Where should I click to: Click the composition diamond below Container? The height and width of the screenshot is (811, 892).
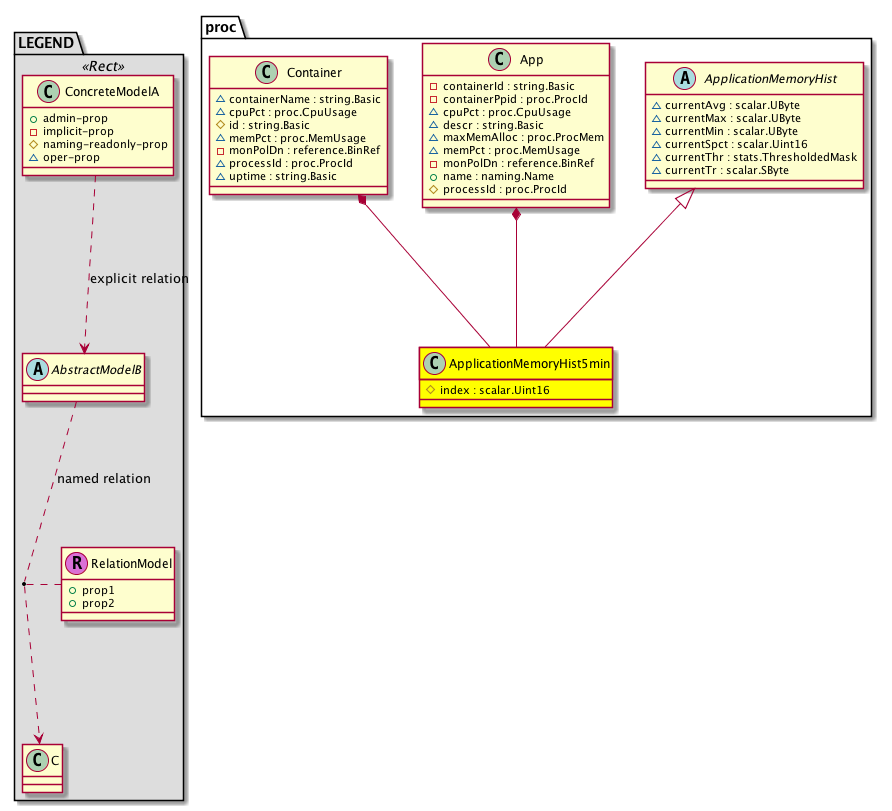[x=362, y=202]
